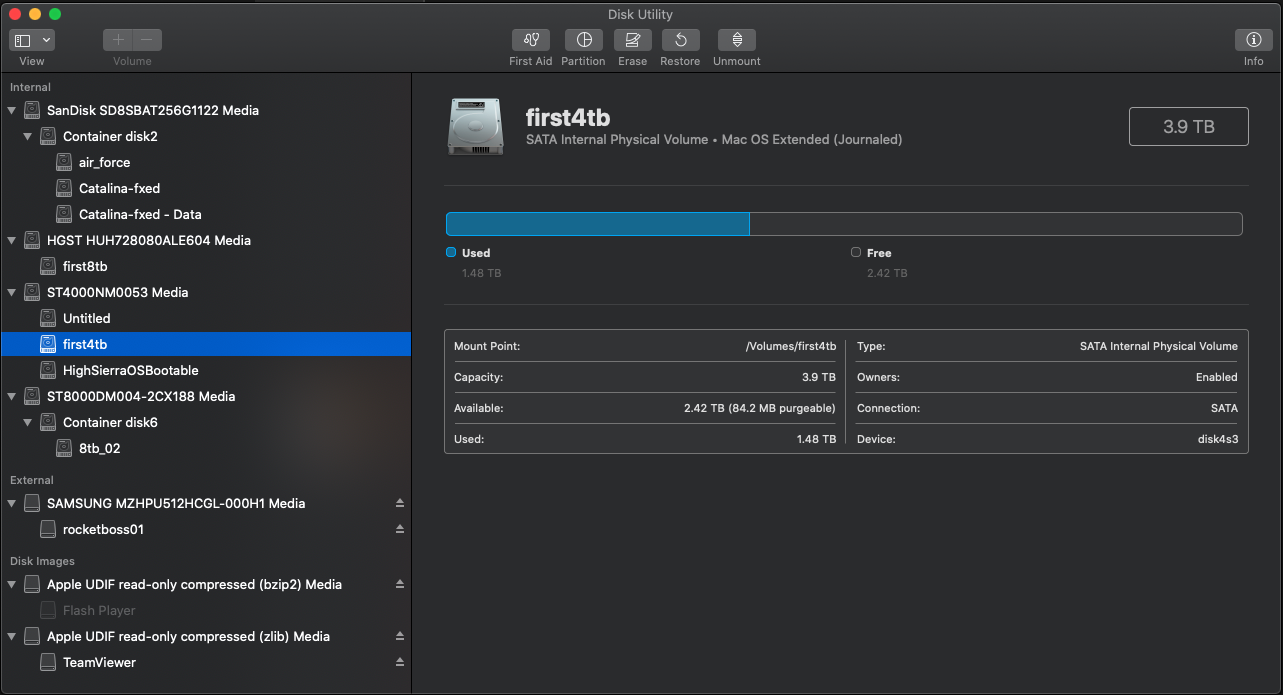Eject the rocketboss01 volume
This screenshot has width=1283, height=695.
(400, 529)
